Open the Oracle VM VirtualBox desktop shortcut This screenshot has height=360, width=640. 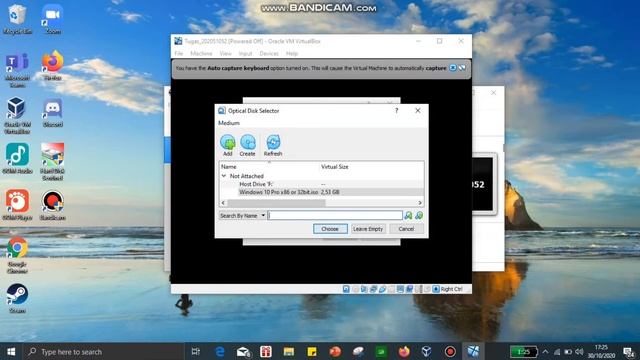click(17, 116)
